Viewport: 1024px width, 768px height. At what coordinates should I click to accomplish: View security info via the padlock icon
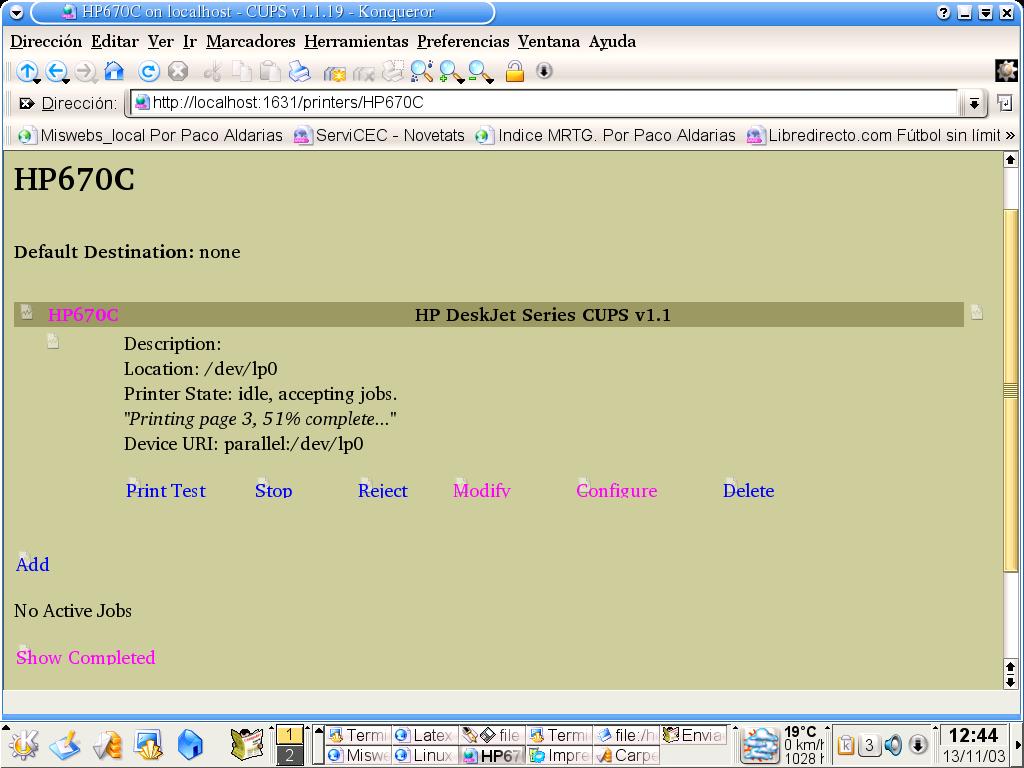pos(515,71)
